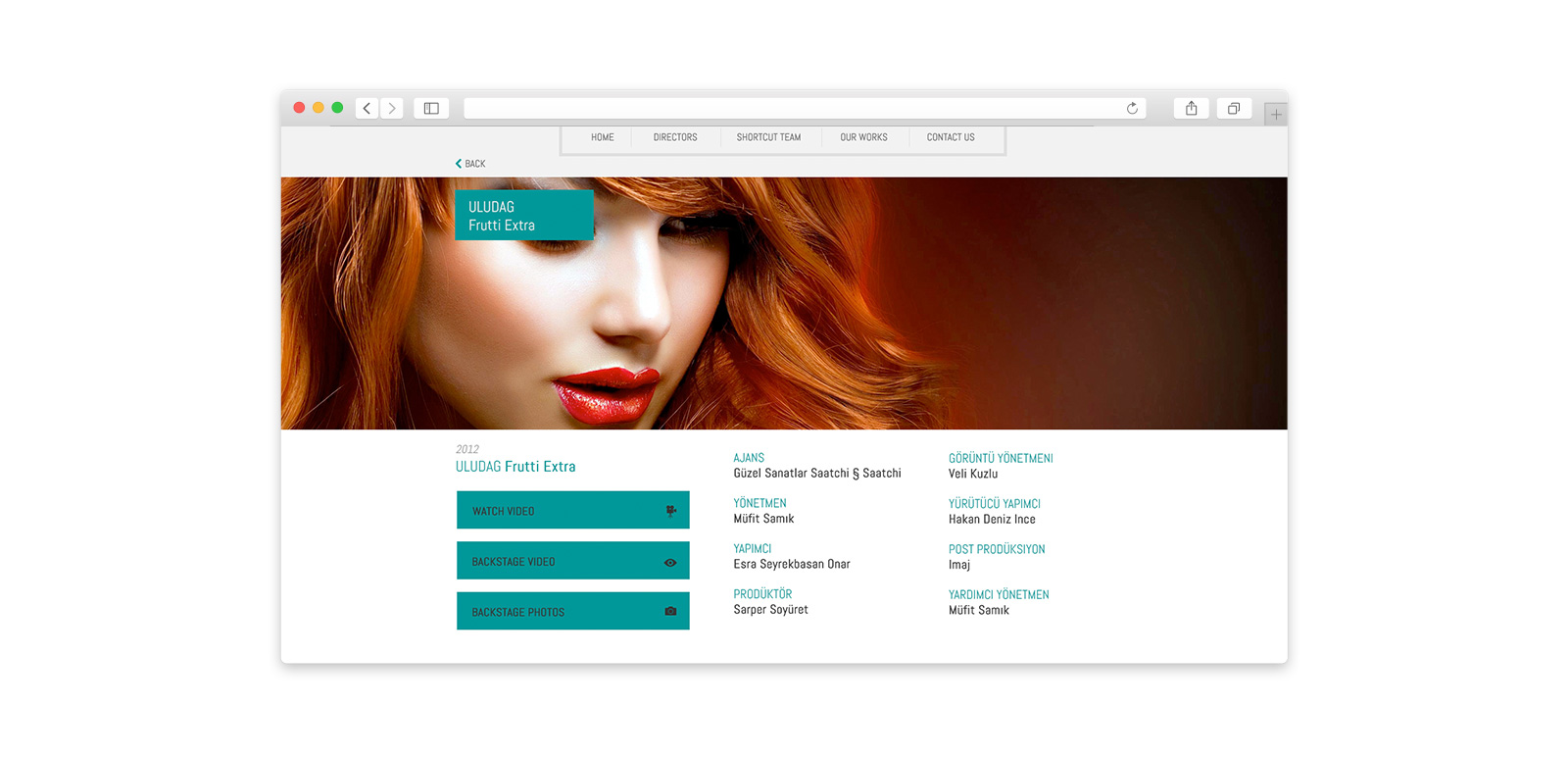
Task: Open the CONTACT US menu item
Action: (x=951, y=137)
